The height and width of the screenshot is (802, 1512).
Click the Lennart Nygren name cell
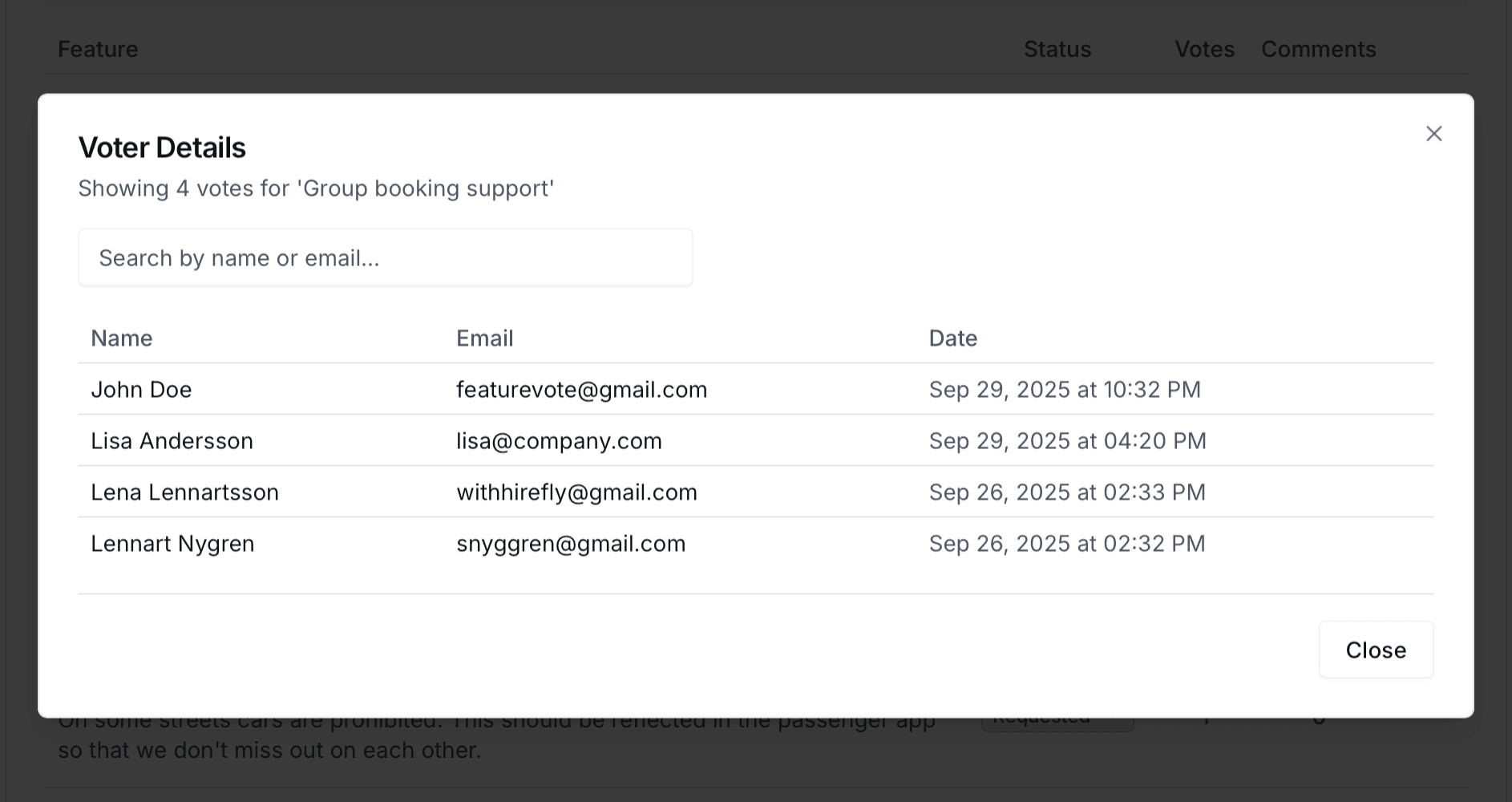pyautogui.click(x=172, y=544)
